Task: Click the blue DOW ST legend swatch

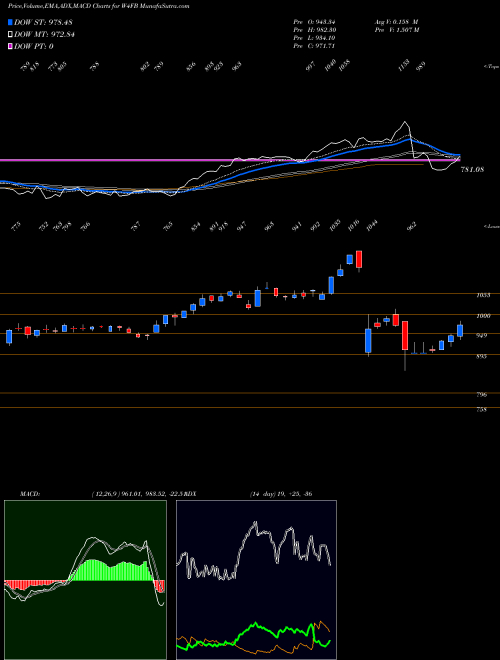Action: coord(10,22)
